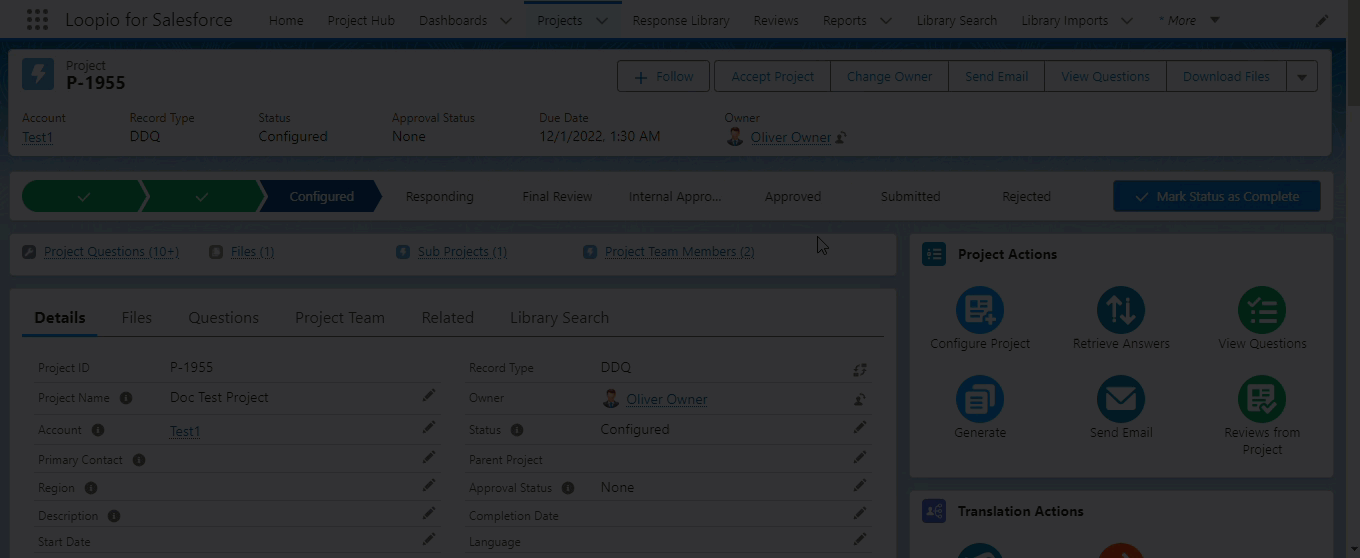Click the View Questions header button
1360x558 pixels.
pyautogui.click(x=1105, y=76)
